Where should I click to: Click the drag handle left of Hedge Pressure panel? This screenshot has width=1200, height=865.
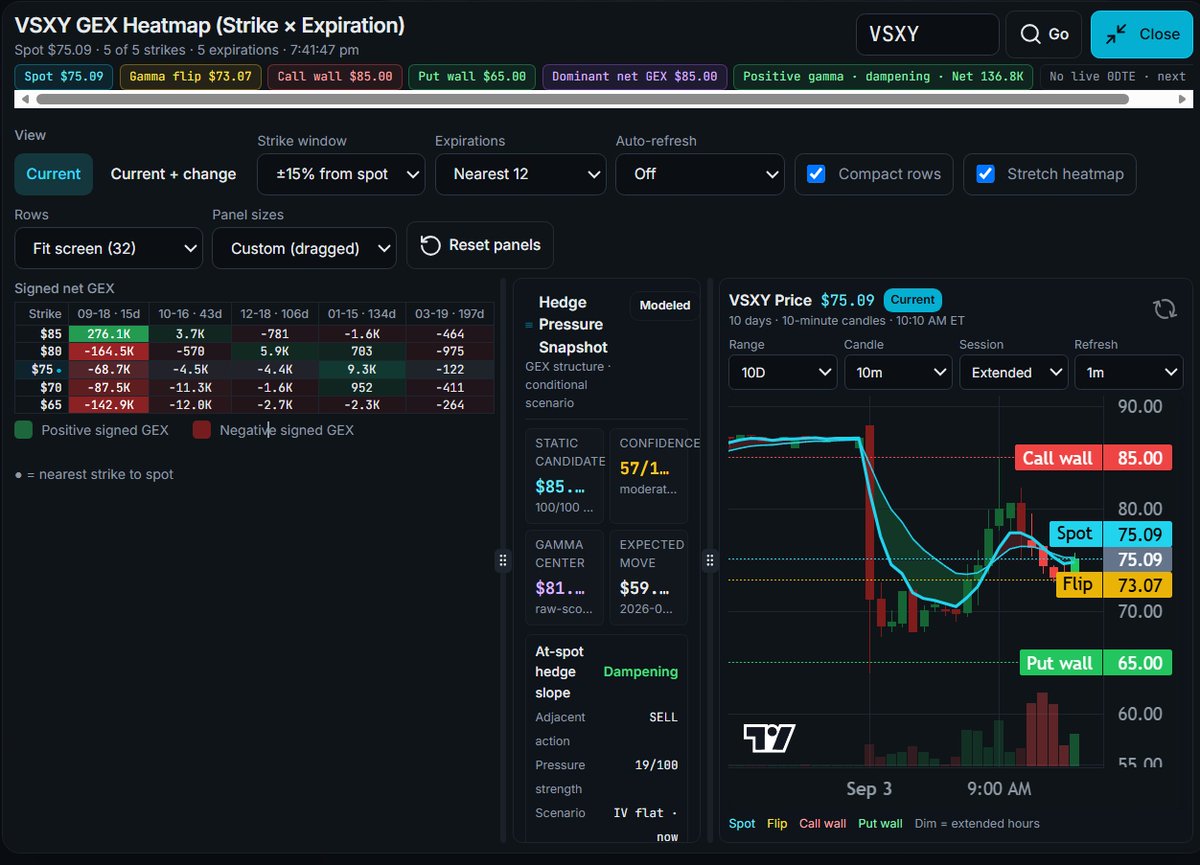[503, 561]
